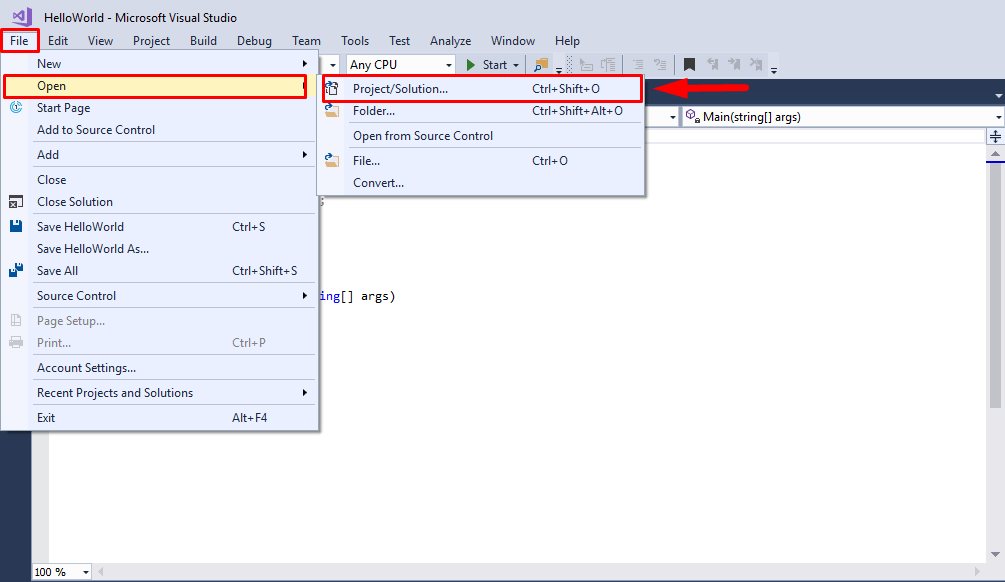Image resolution: width=1005 pixels, height=582 pixels.
Task: Click the Close Solution icon
Action: 13,201
